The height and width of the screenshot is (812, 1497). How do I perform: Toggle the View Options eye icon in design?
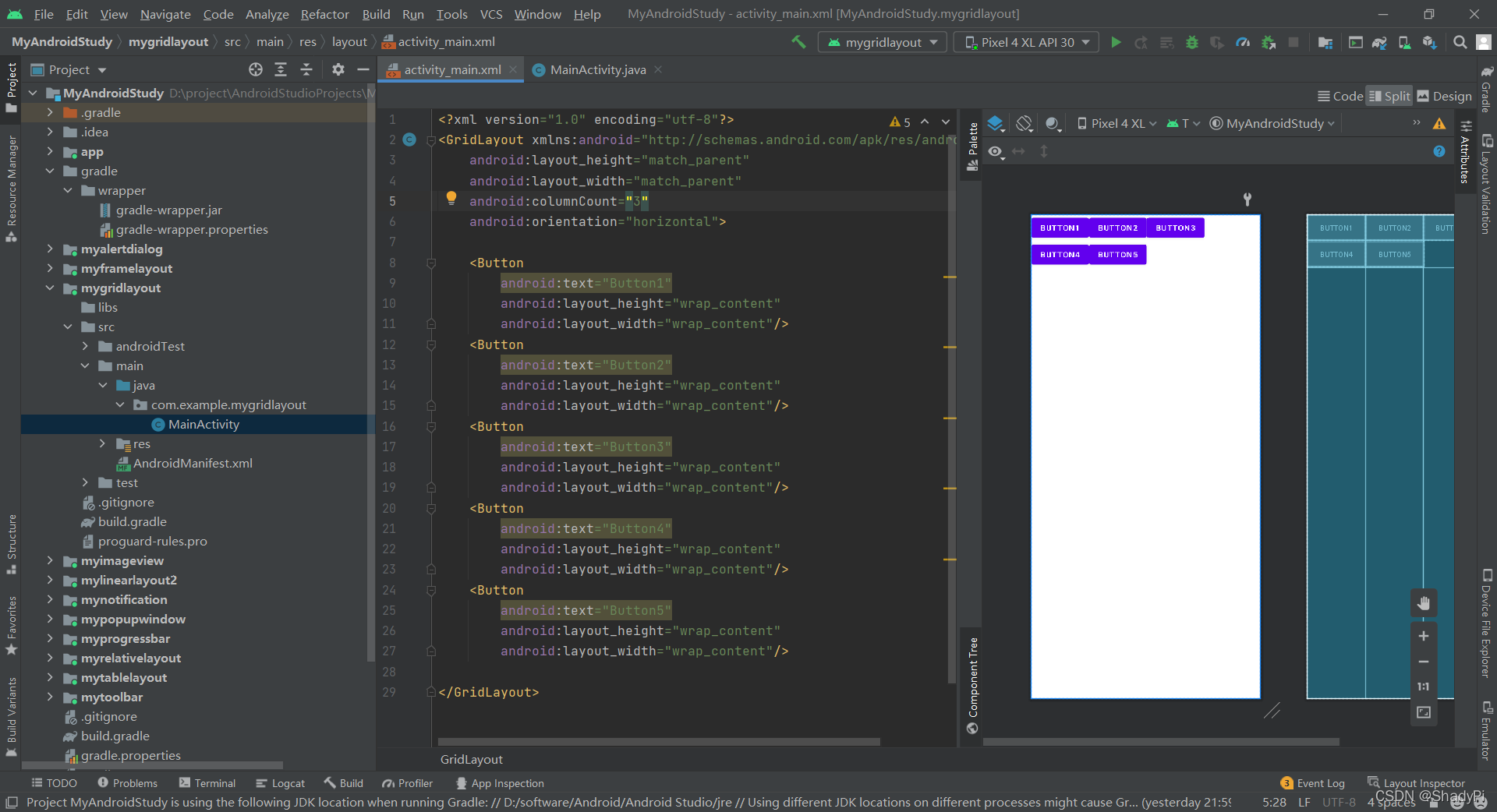tap(996, 151)
